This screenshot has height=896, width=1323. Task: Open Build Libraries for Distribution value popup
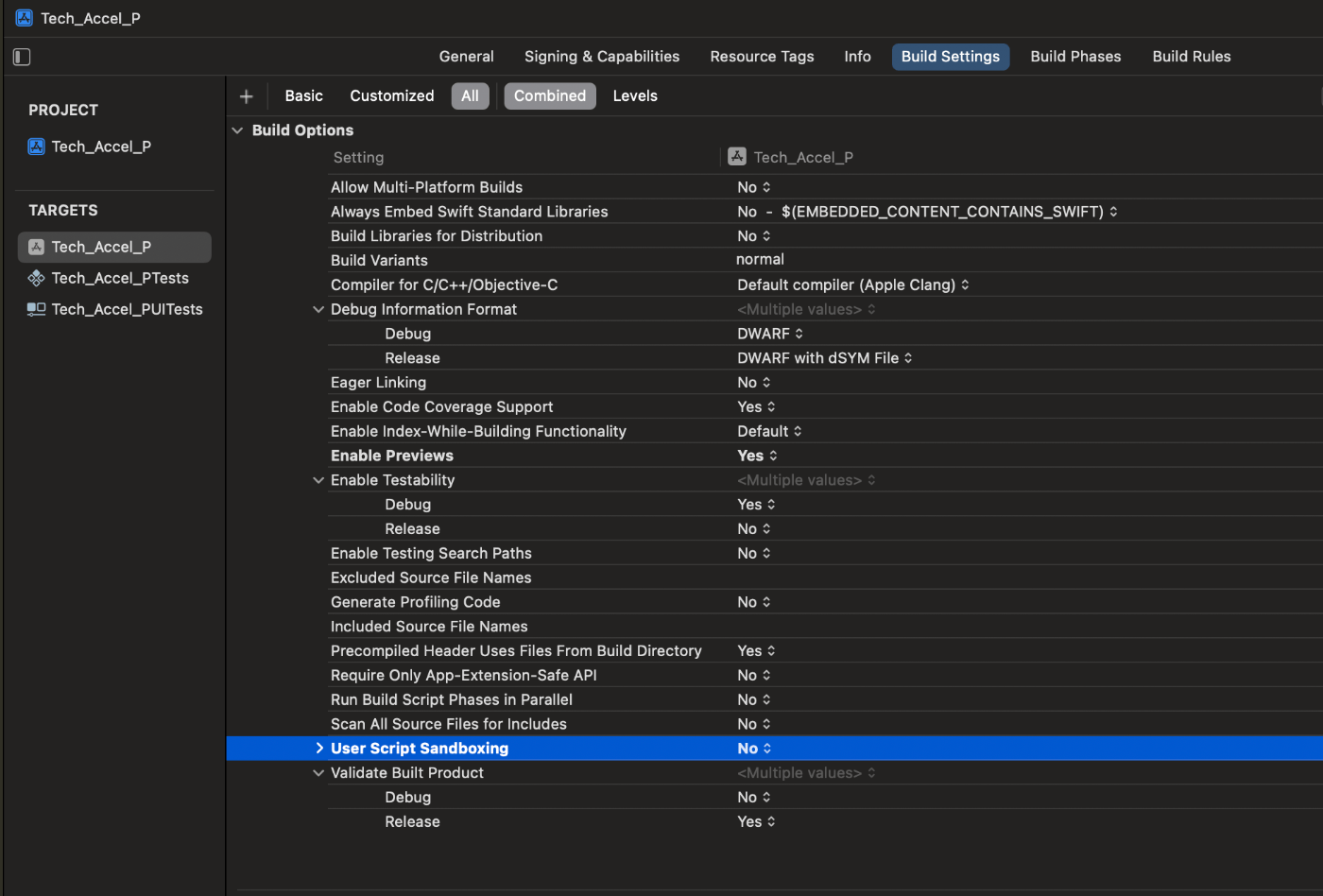[x=754, y=236]
